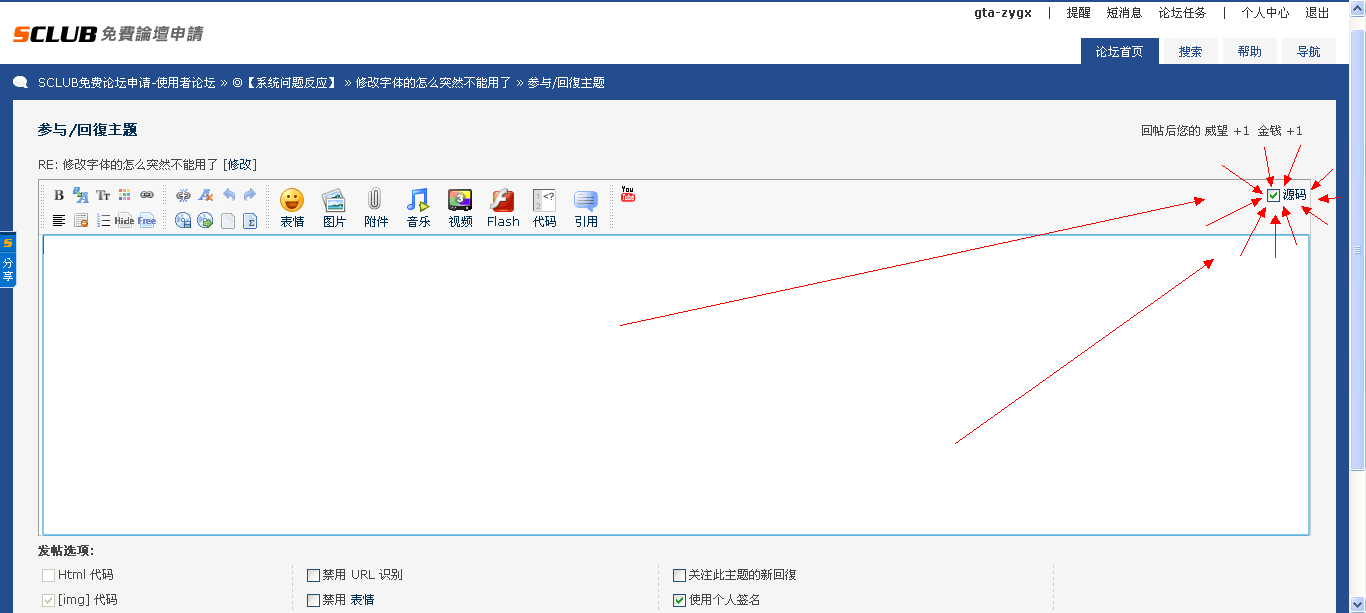Open the text color palette icon

coord(125,196)
